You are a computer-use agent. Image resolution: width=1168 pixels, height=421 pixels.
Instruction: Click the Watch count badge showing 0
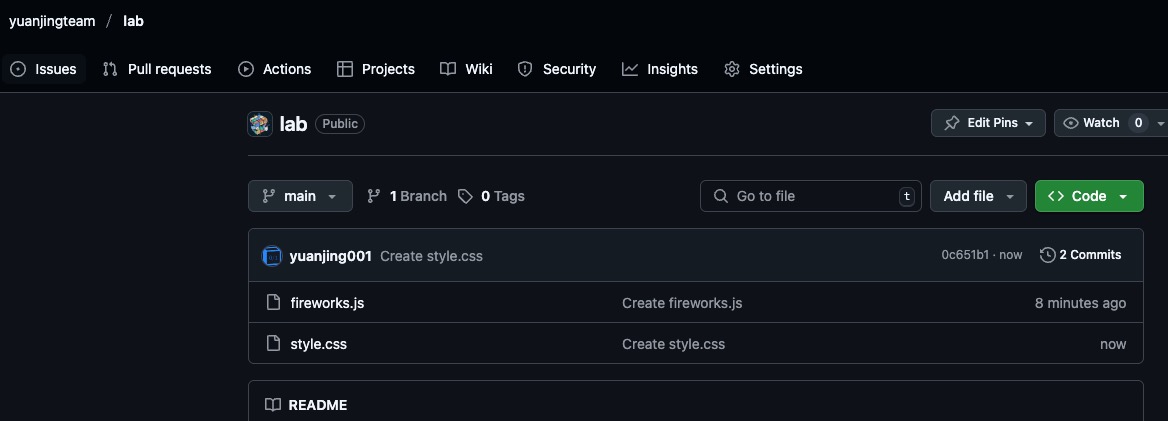[1137, 123]
